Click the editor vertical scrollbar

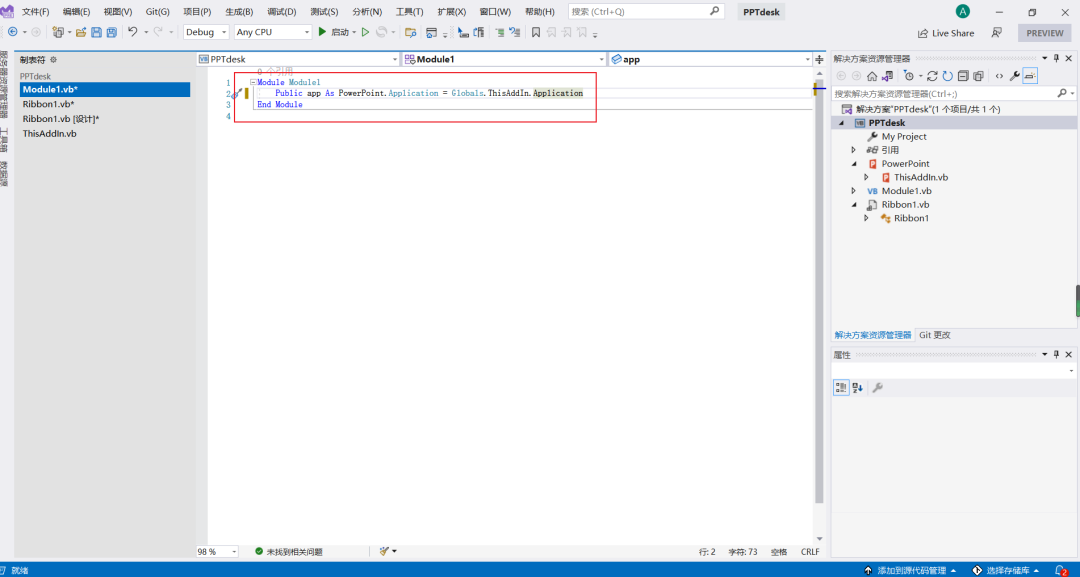[x=819, y=289]
